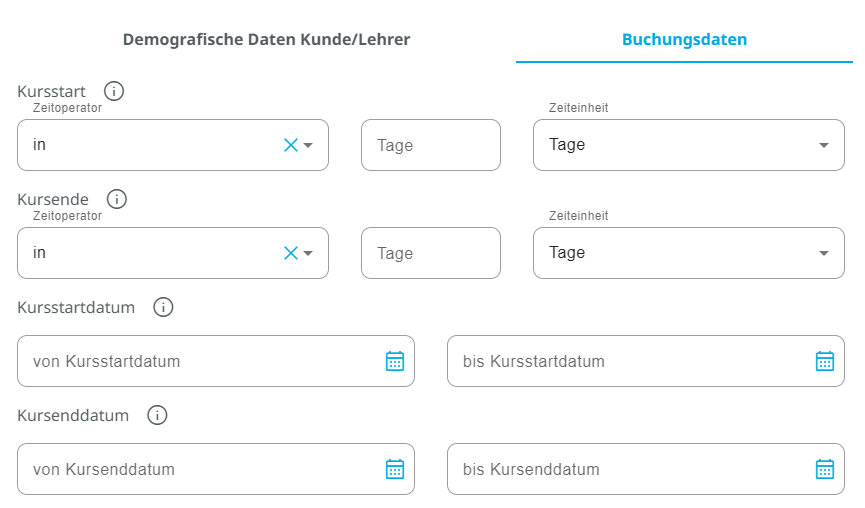
Task: Click the info icon beside Kursende
Action: [117, 199]
